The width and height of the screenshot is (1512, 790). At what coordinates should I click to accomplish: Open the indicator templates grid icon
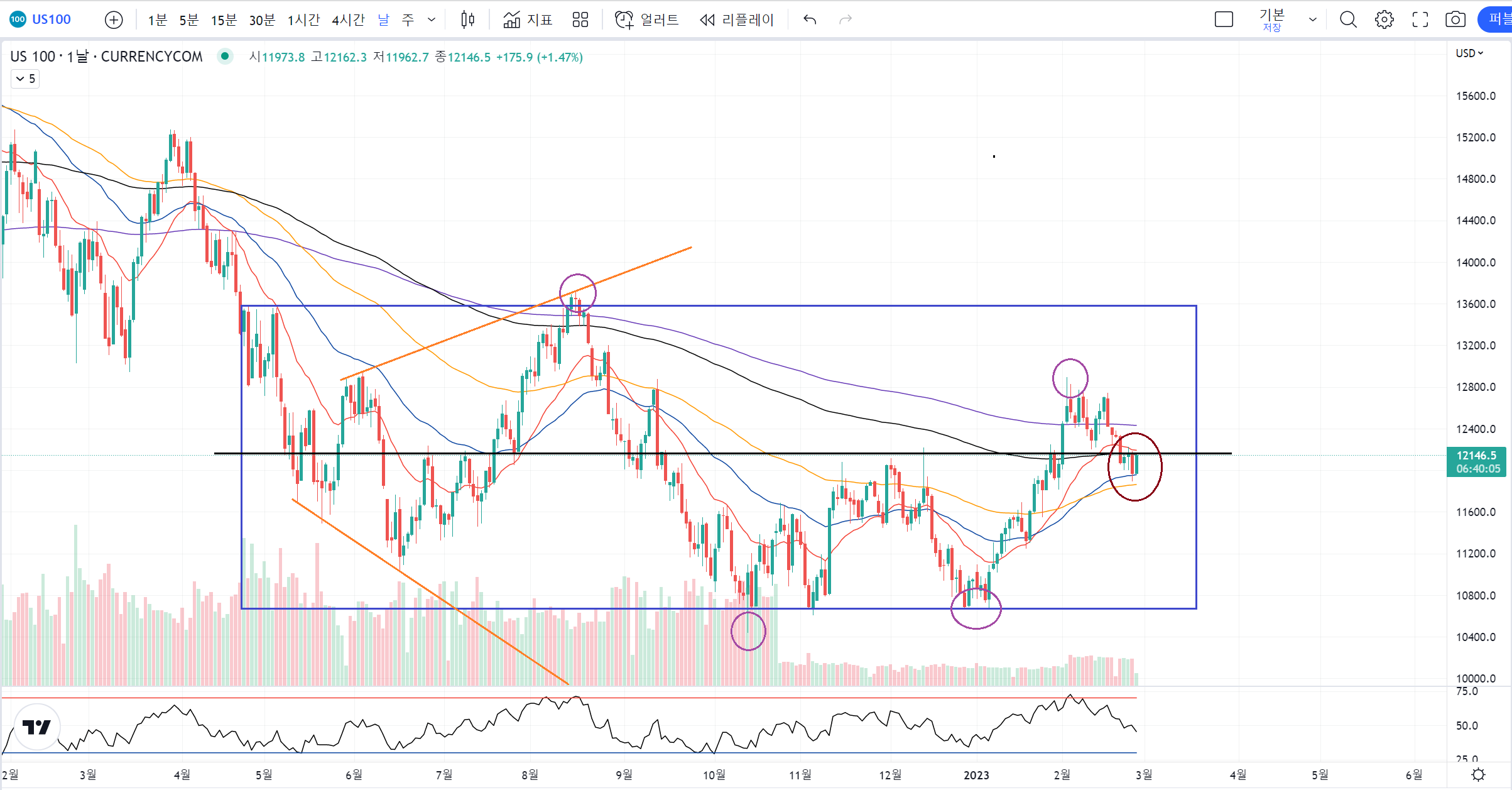pyautogui.click(x=580, y=20)
